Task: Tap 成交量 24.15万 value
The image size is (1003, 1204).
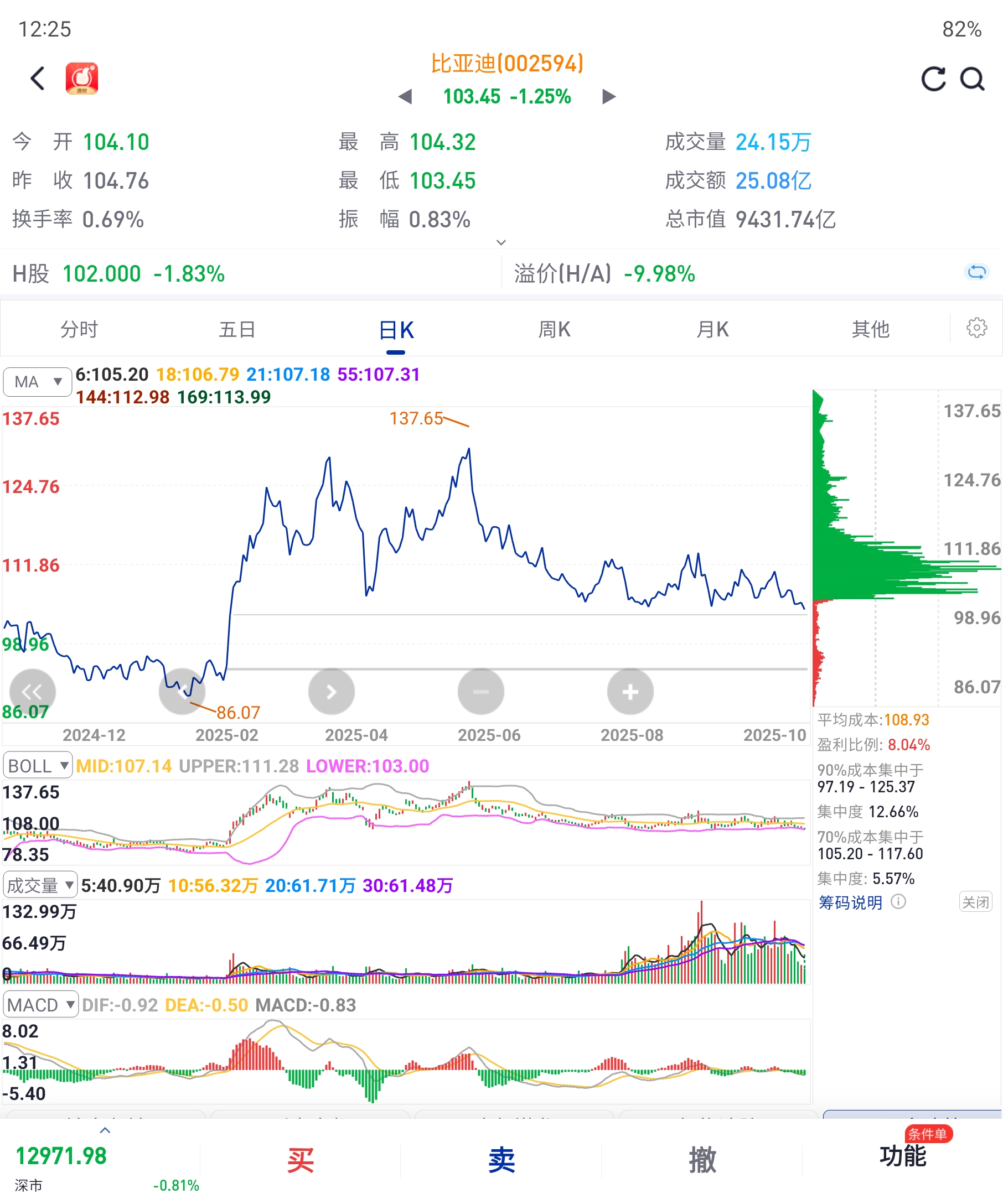Action: coord(738,142)
